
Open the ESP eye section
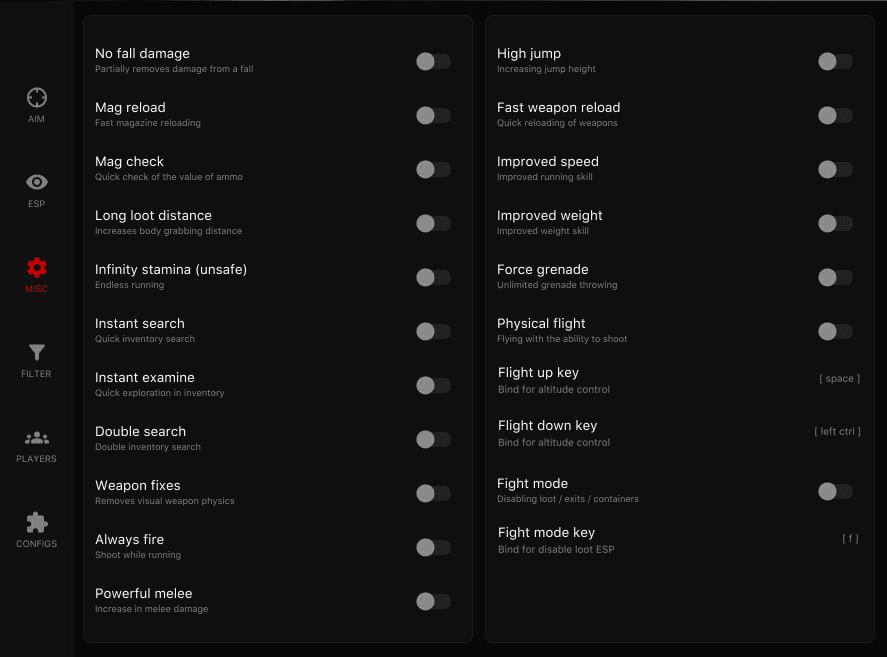click(x=37, y=190)
